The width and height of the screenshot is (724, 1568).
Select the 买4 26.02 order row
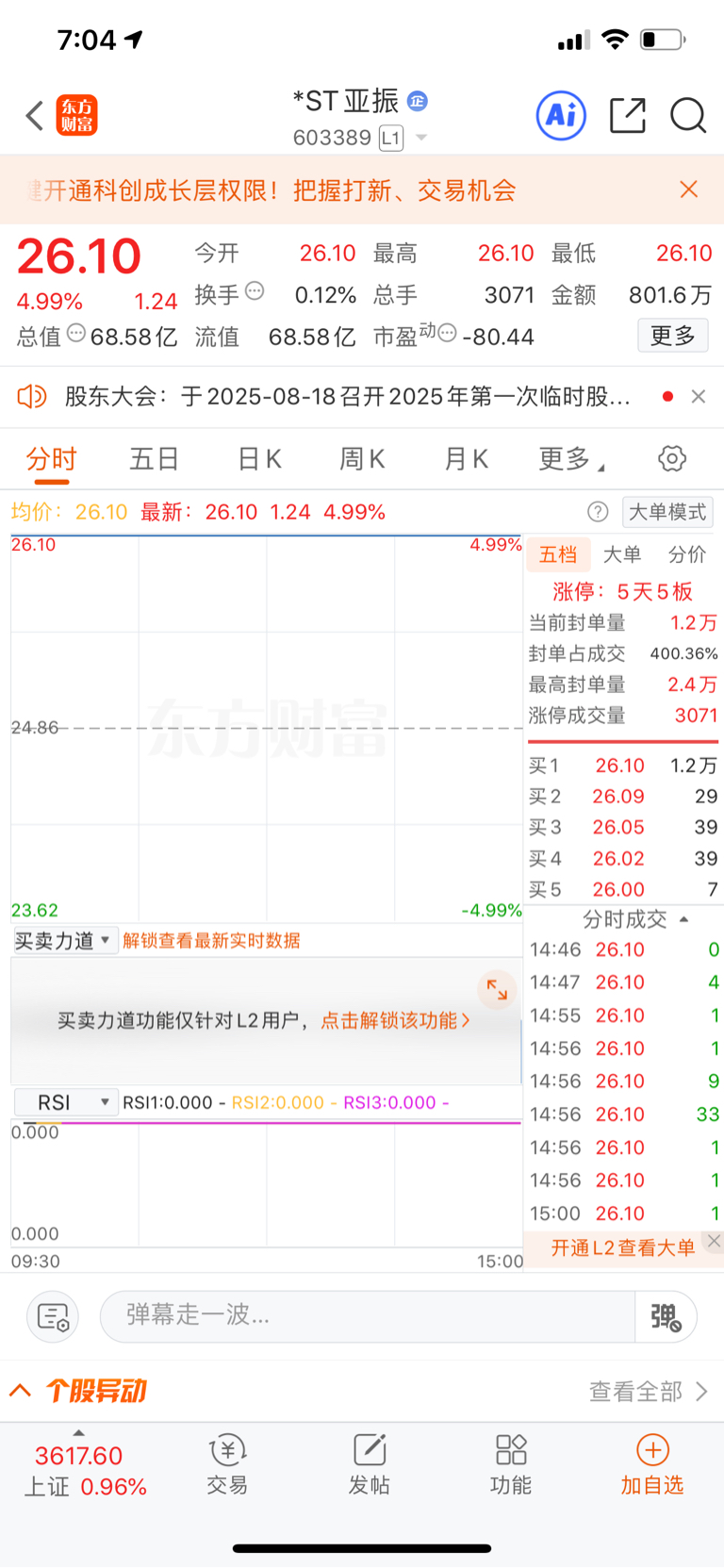pyautogui.click(x=623, y=859)
